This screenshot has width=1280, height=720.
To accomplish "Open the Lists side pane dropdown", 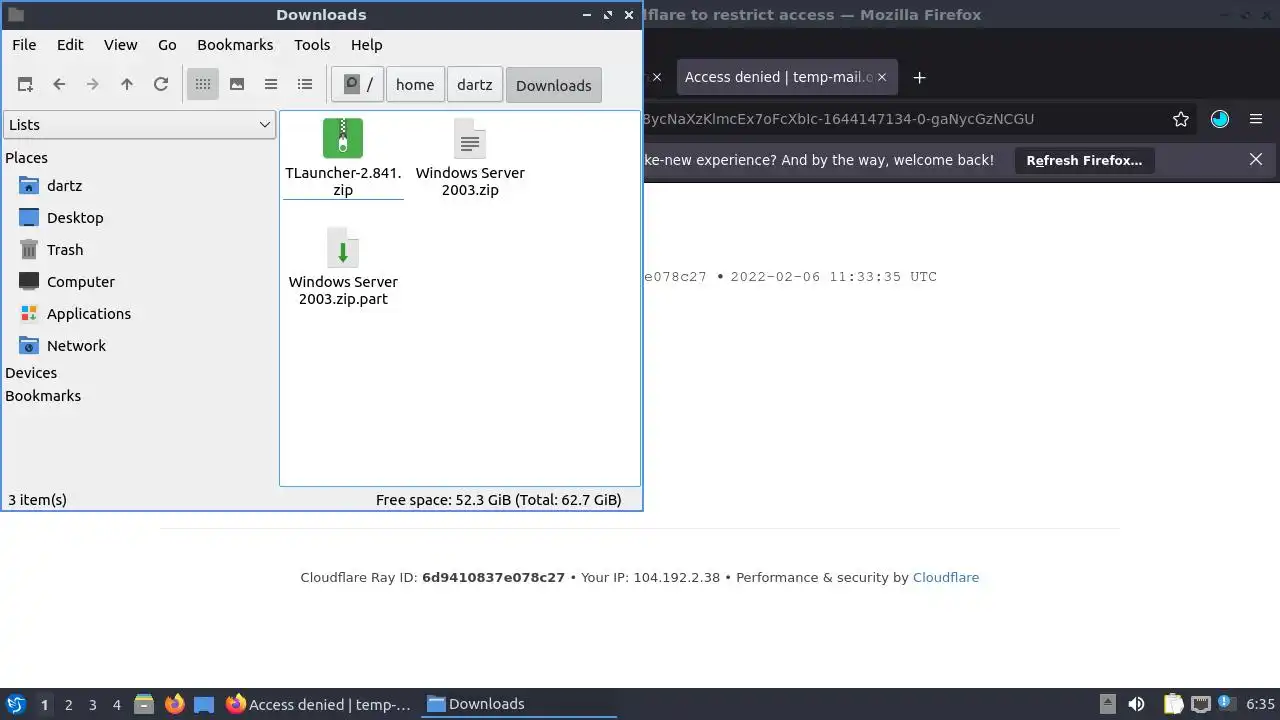I will (x=139, y=125).
